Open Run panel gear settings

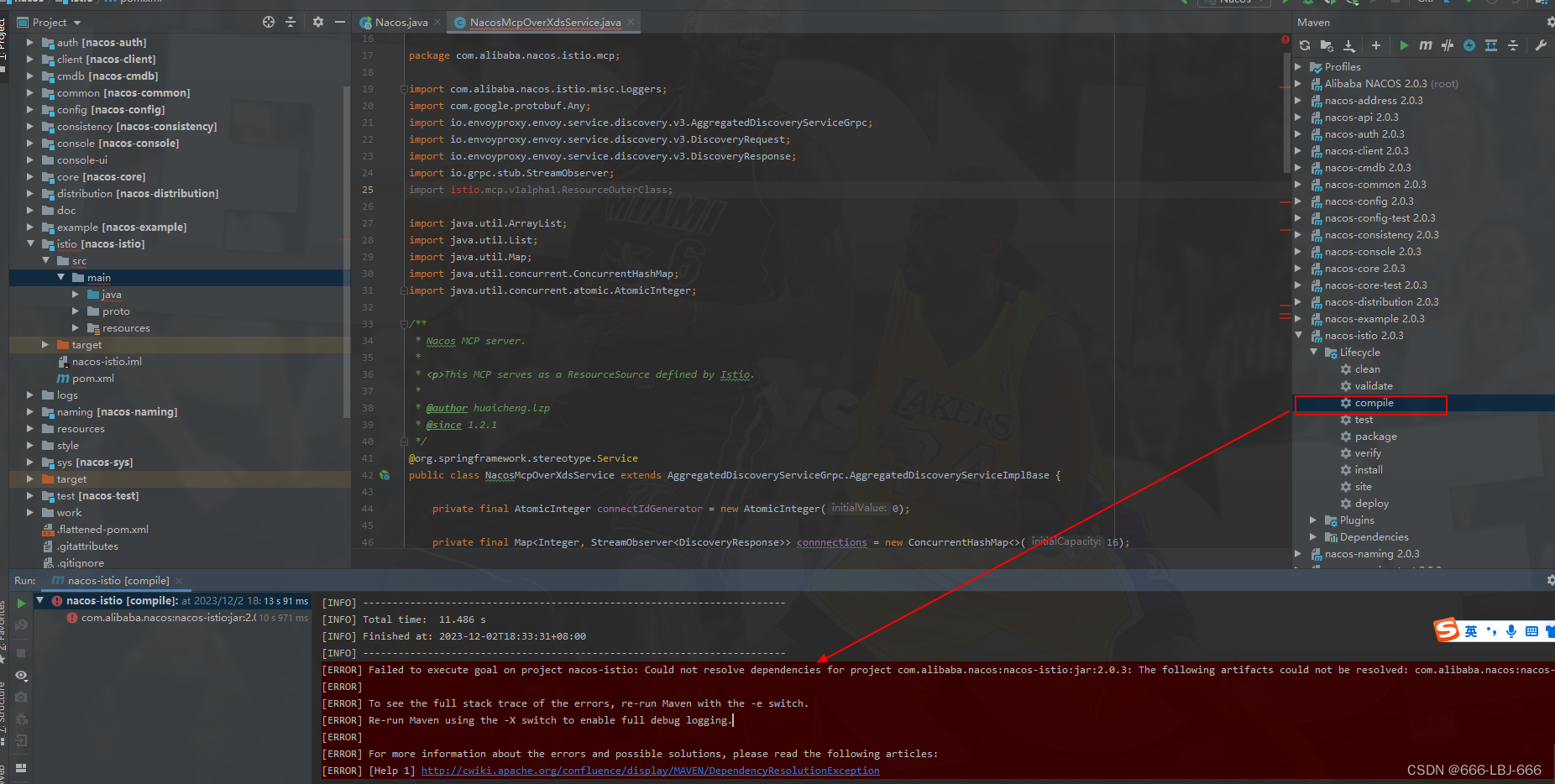point(1551,580)
